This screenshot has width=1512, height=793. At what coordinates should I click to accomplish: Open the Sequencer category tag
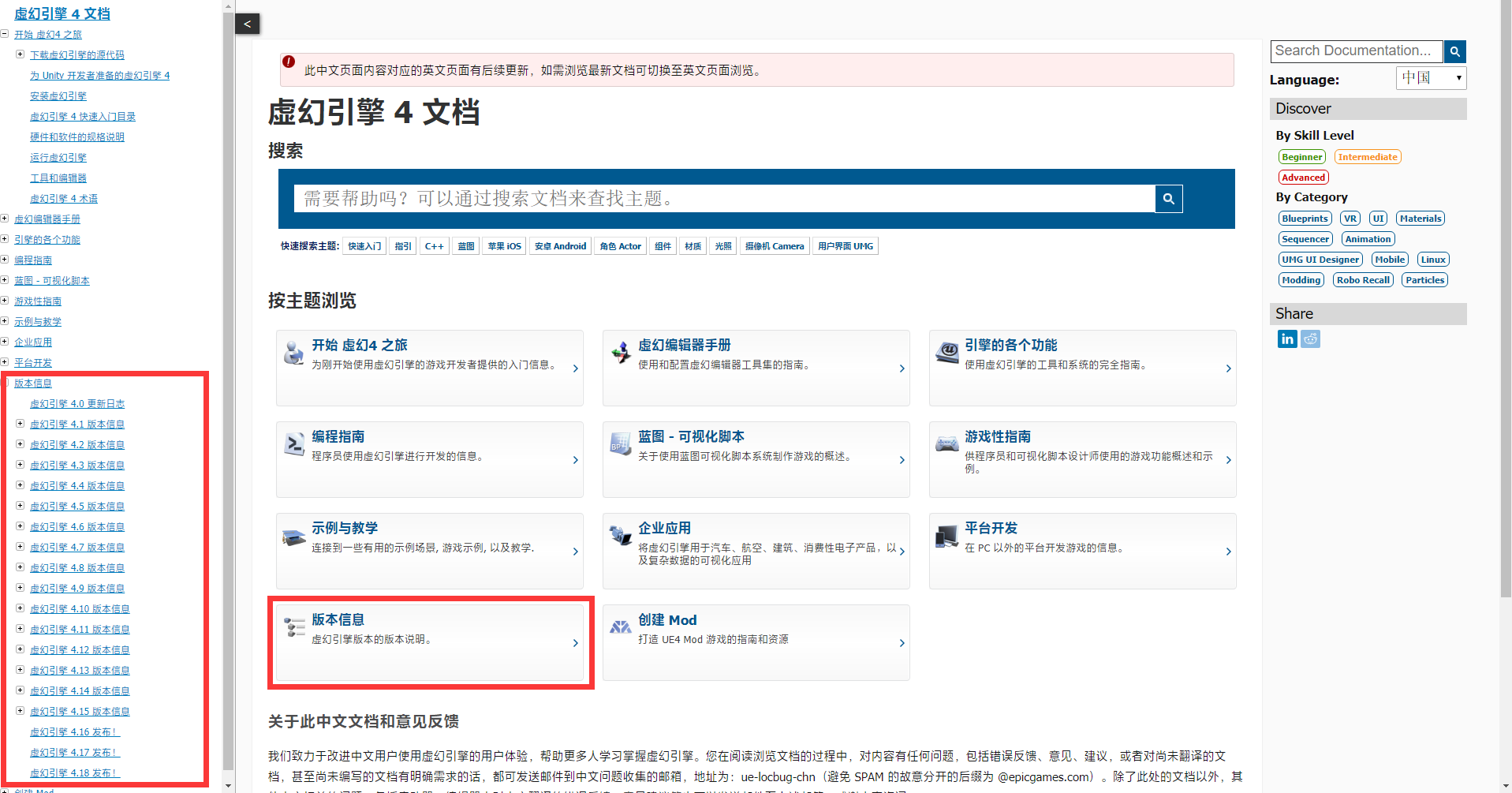(1305, 239)
